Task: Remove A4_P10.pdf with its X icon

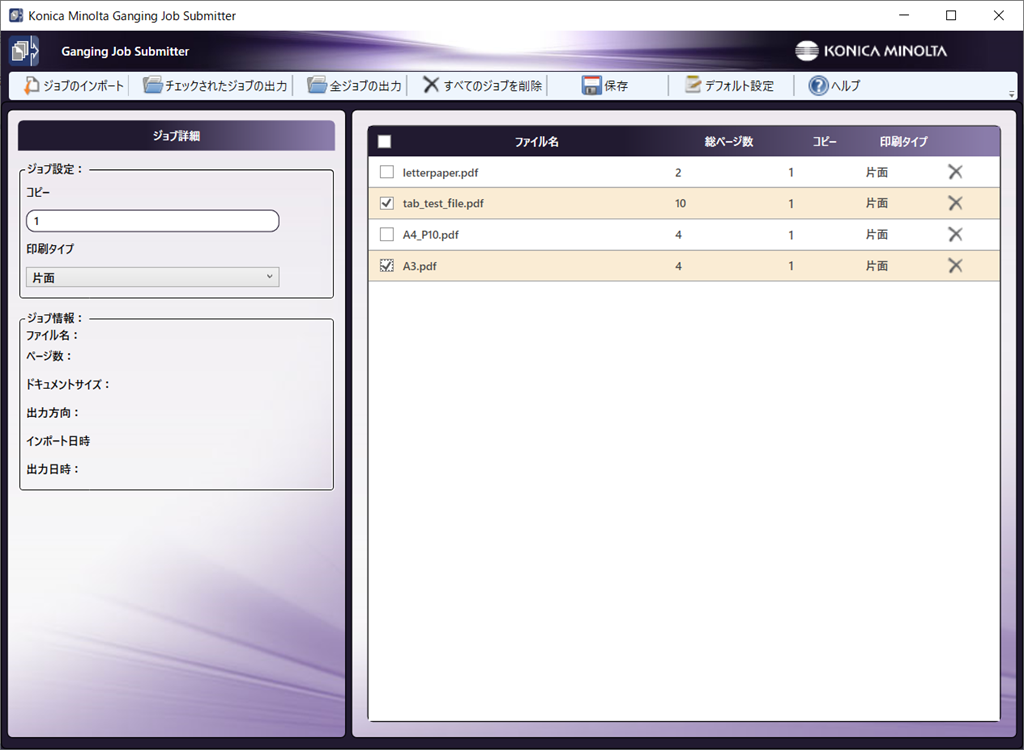Action: [955, 234]
